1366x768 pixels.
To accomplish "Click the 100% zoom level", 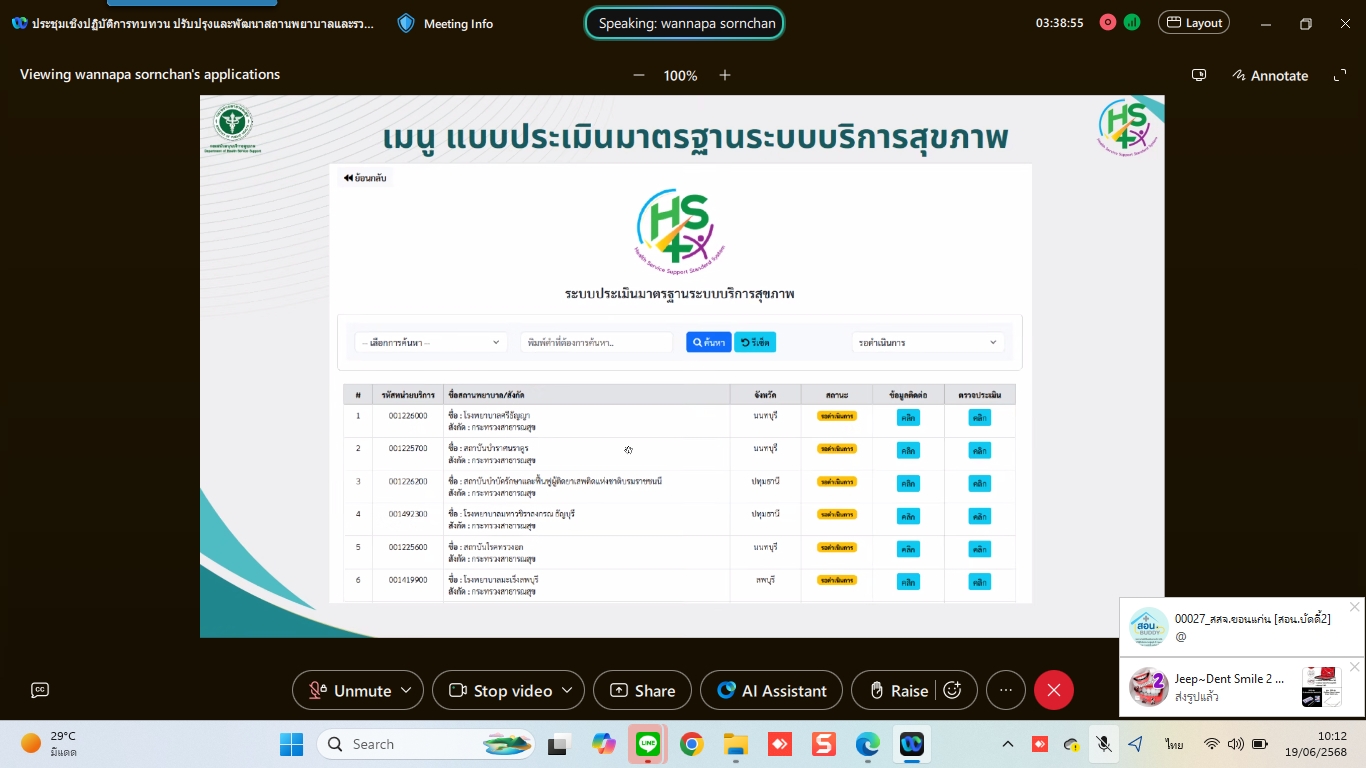I will point(681,75).
